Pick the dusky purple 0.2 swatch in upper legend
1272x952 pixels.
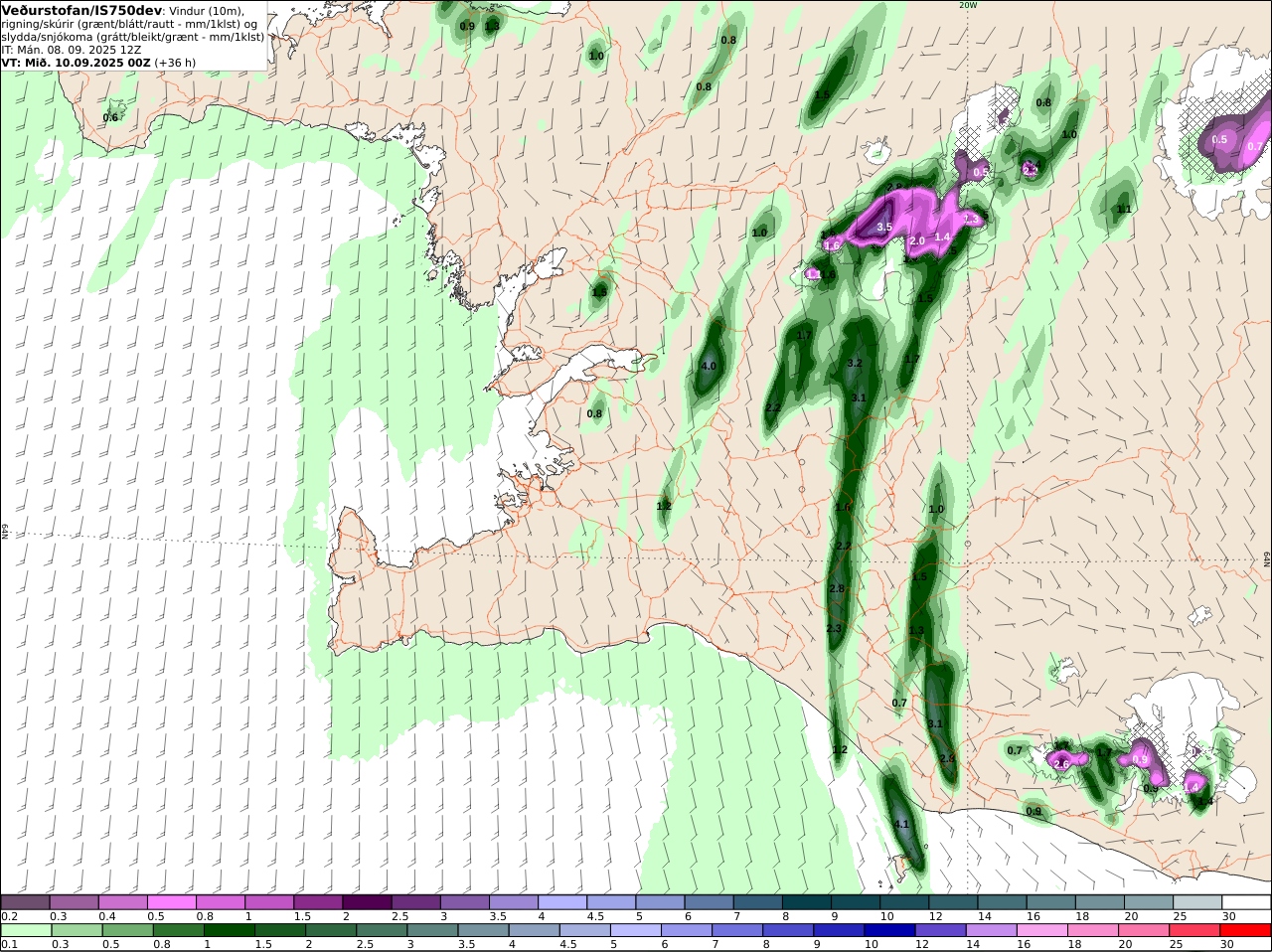coord(25,902)
